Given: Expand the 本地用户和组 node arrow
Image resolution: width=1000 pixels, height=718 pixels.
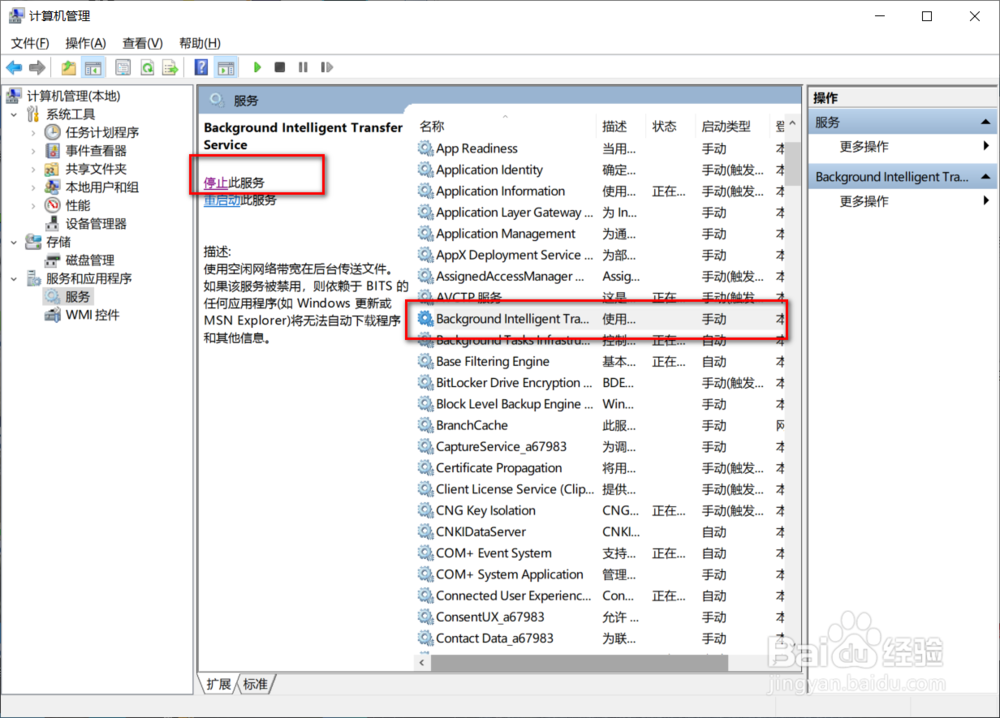Looking at the screenshot, I should 33,187.
